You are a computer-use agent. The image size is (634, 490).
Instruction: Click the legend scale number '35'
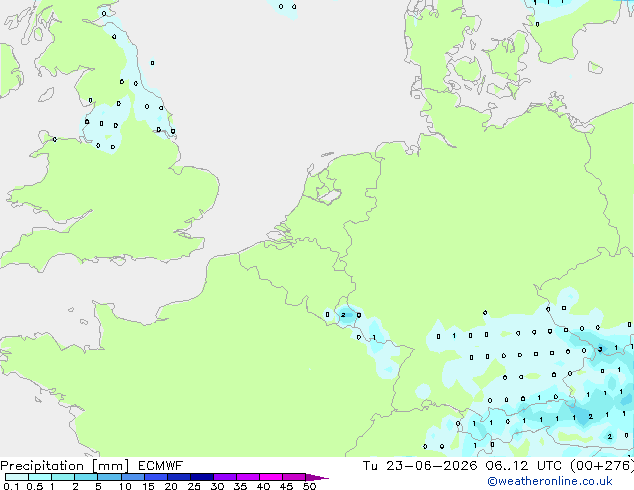(x=240, y=486)
